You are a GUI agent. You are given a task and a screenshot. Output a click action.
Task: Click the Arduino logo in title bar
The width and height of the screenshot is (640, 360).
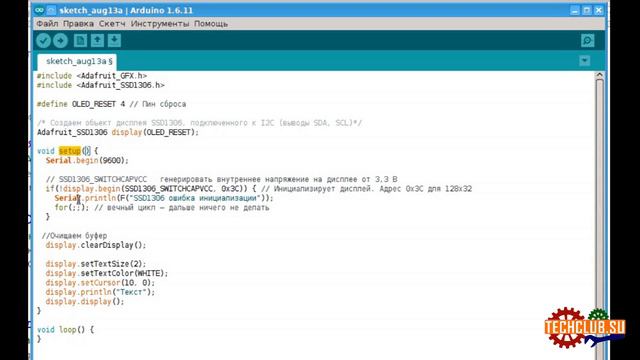[39, 10]
